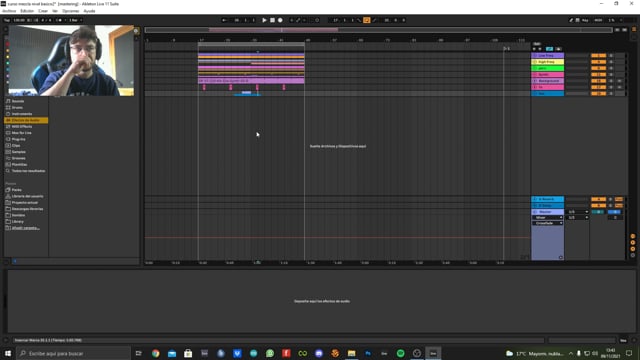Viewport: 640px width, 360px height.
Task: Click the Añadir carpeta link
Action: [25, 228]
